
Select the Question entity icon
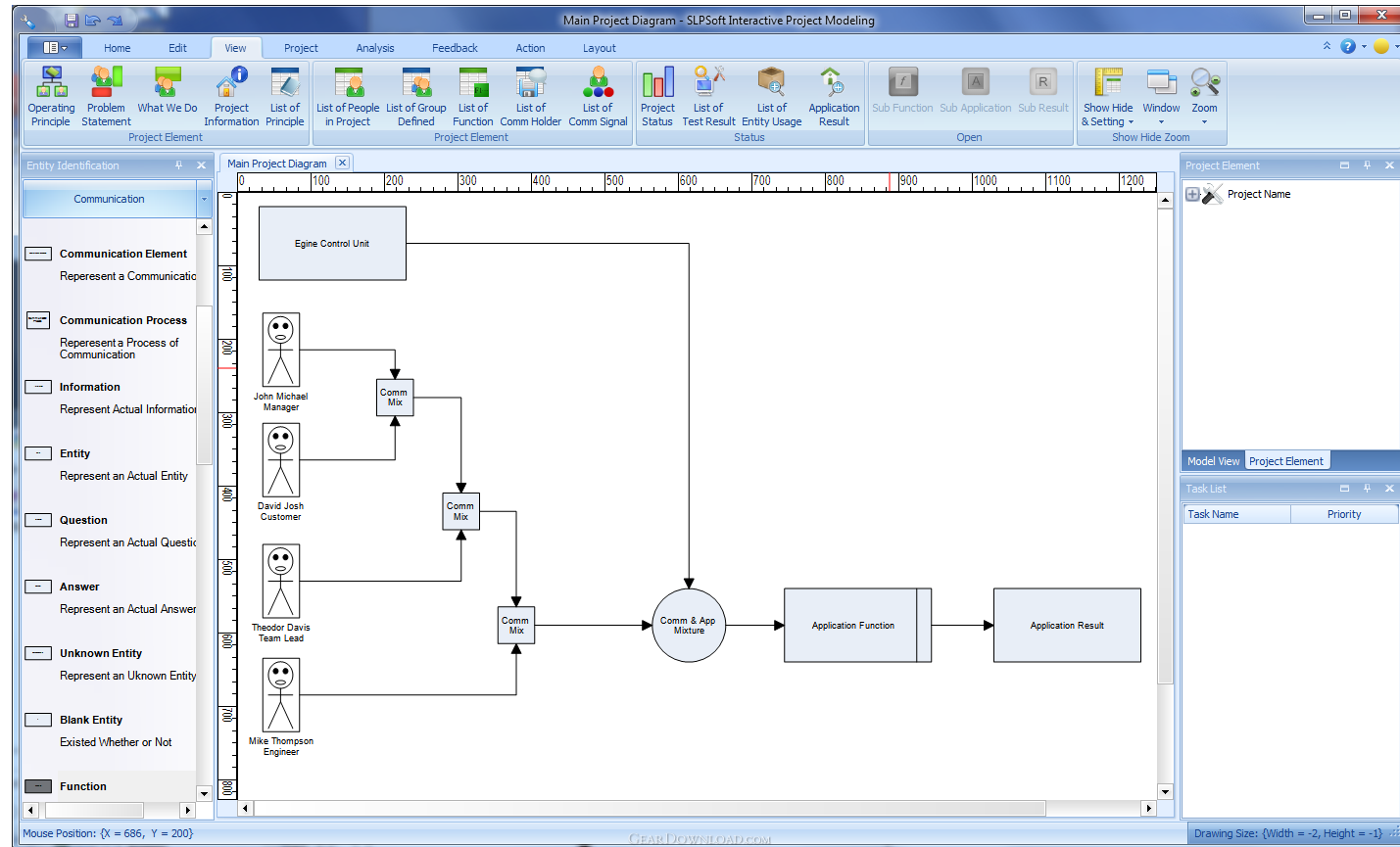(38, 520)
